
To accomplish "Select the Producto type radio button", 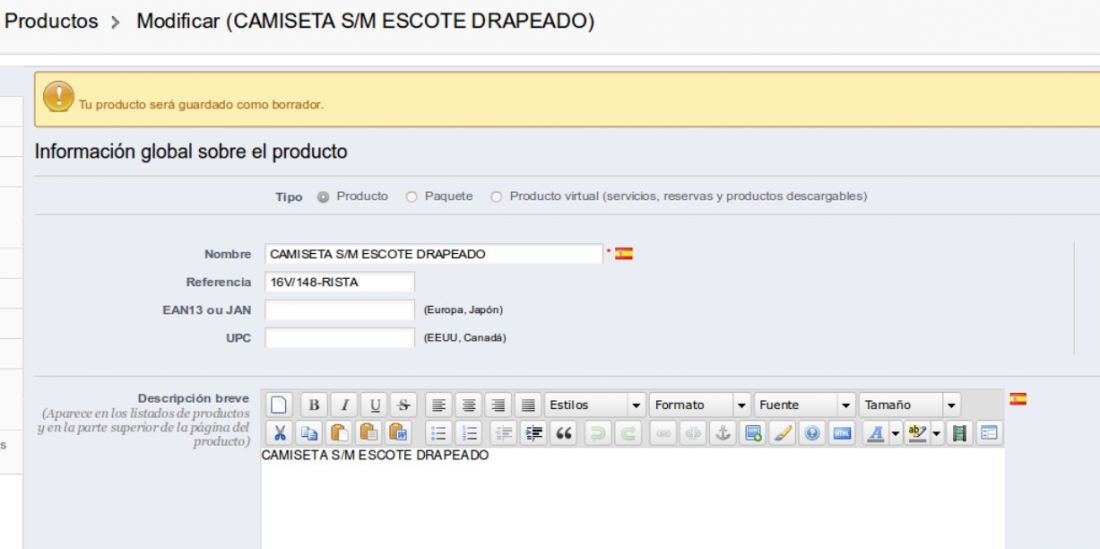I will 323,197.
